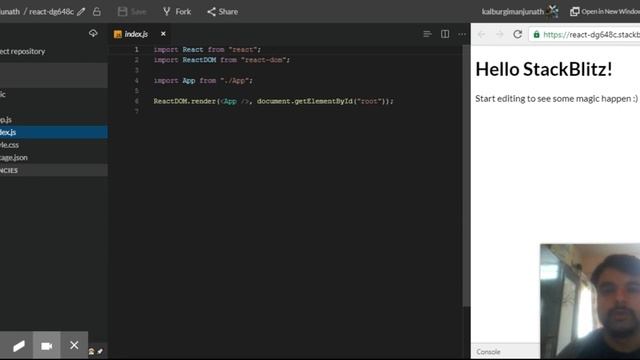Click the pencil icon to rename project

click(x=81, y=11)
